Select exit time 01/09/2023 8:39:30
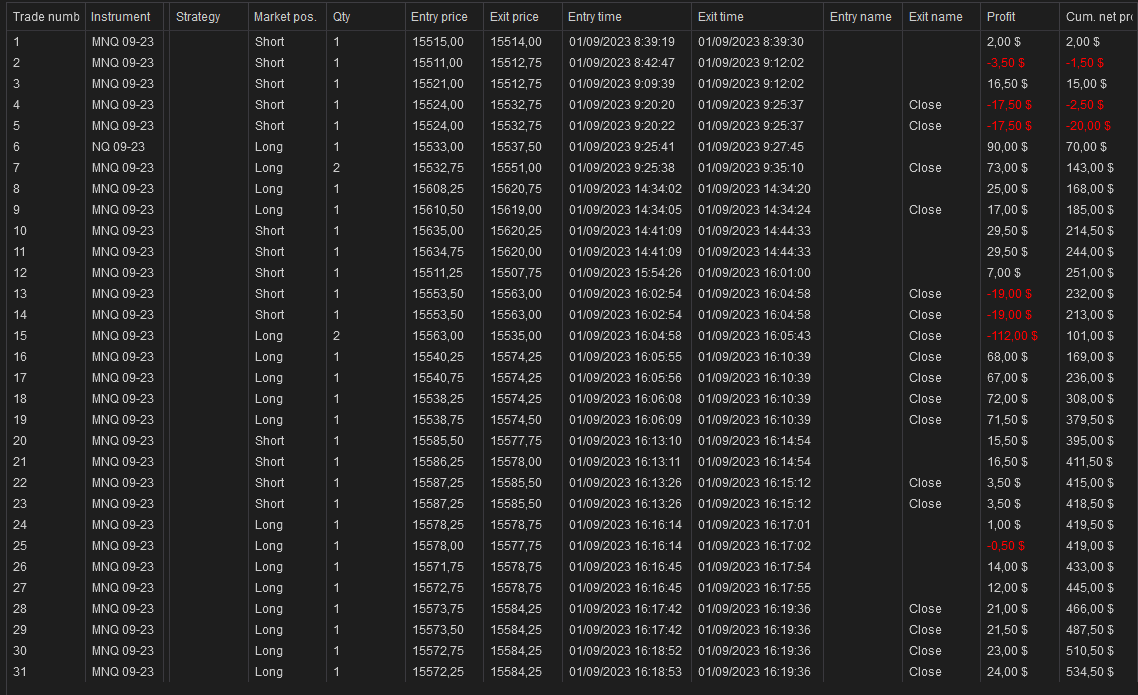The image size is (1138, 695). pyautogui.click(x=750, y=42)
